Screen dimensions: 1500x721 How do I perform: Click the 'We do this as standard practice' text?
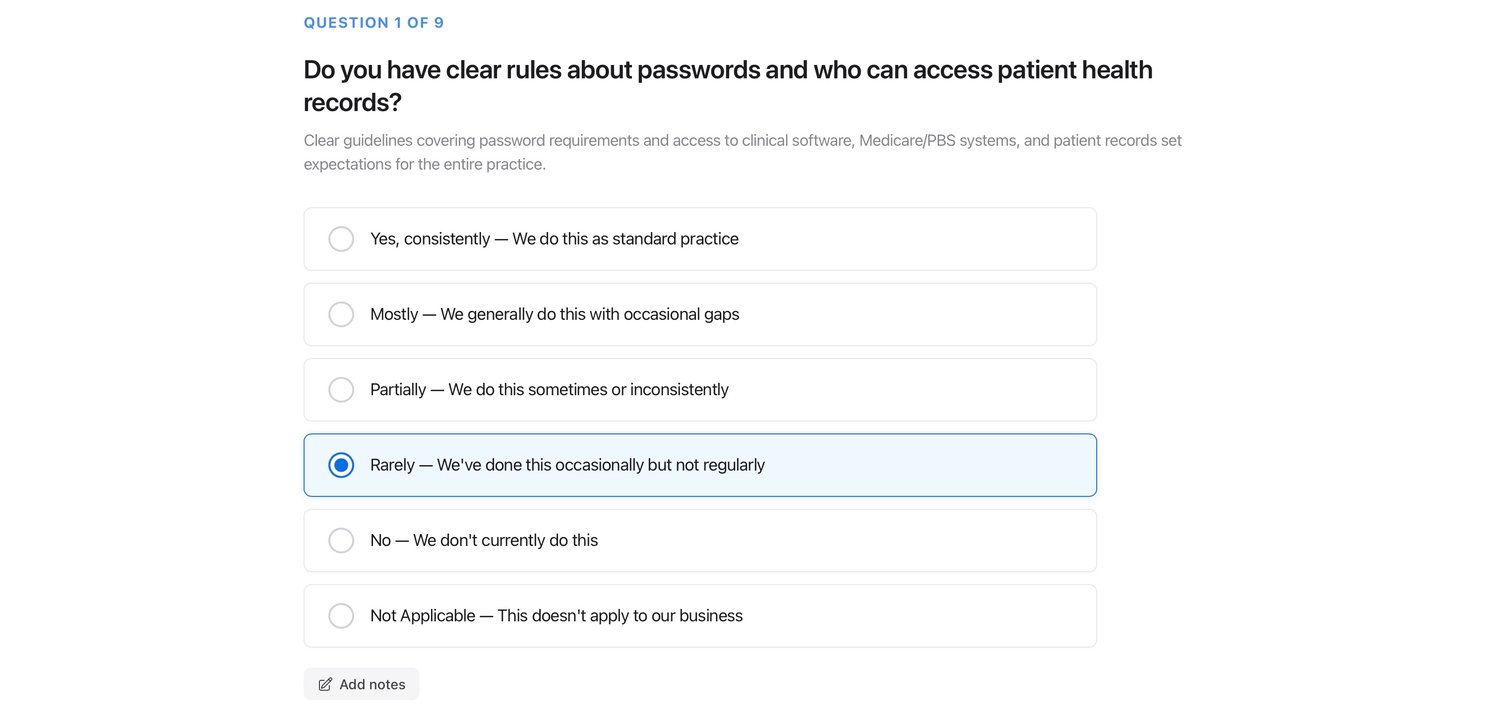click(625, 239)
